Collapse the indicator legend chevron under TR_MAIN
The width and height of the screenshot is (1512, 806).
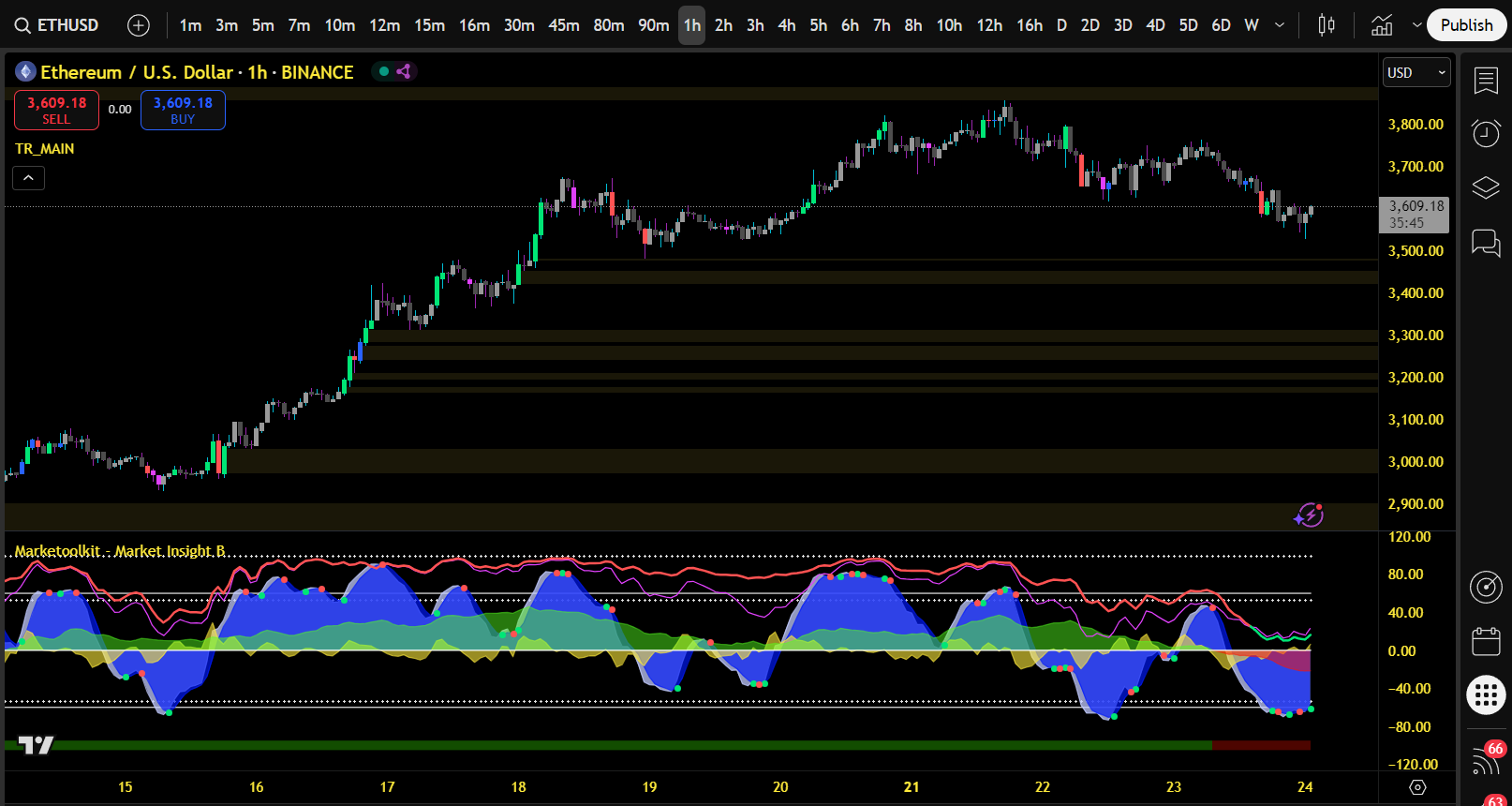pos(28,177)
